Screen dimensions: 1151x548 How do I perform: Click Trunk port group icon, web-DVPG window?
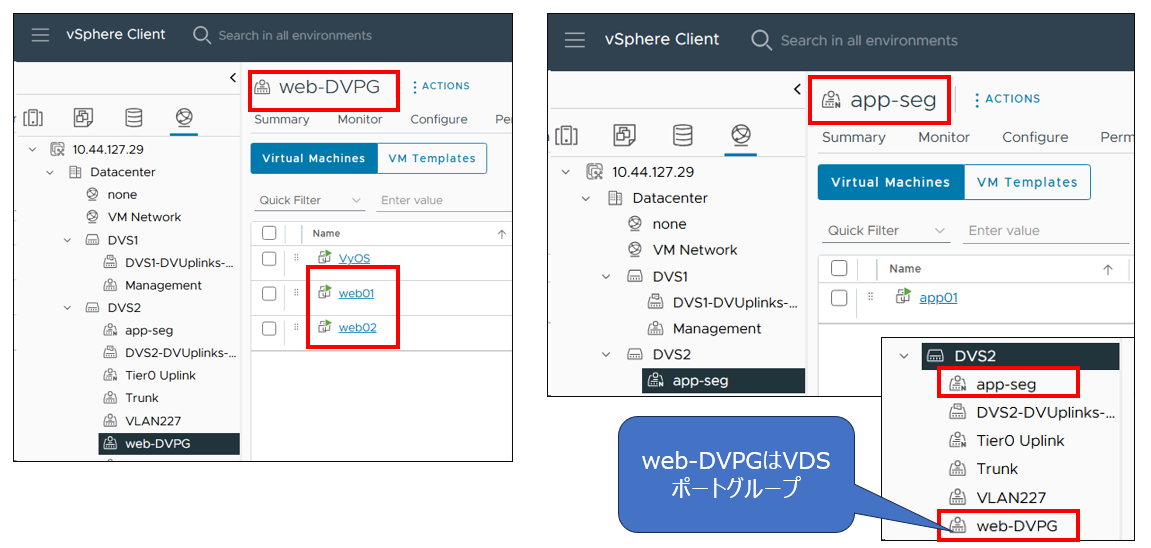[110, 398]
